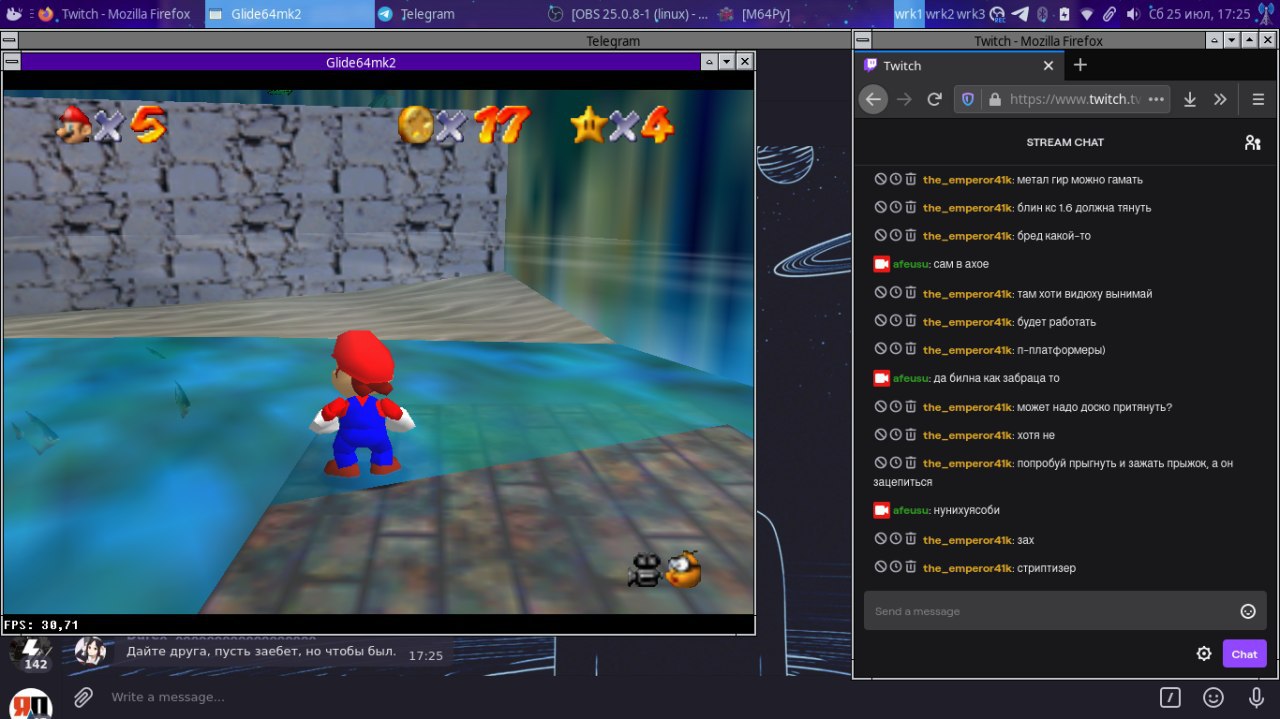Open Telegram bot commands slash icon
This screenshot has height=719, width=1280.
click(x=1170, y=697)
